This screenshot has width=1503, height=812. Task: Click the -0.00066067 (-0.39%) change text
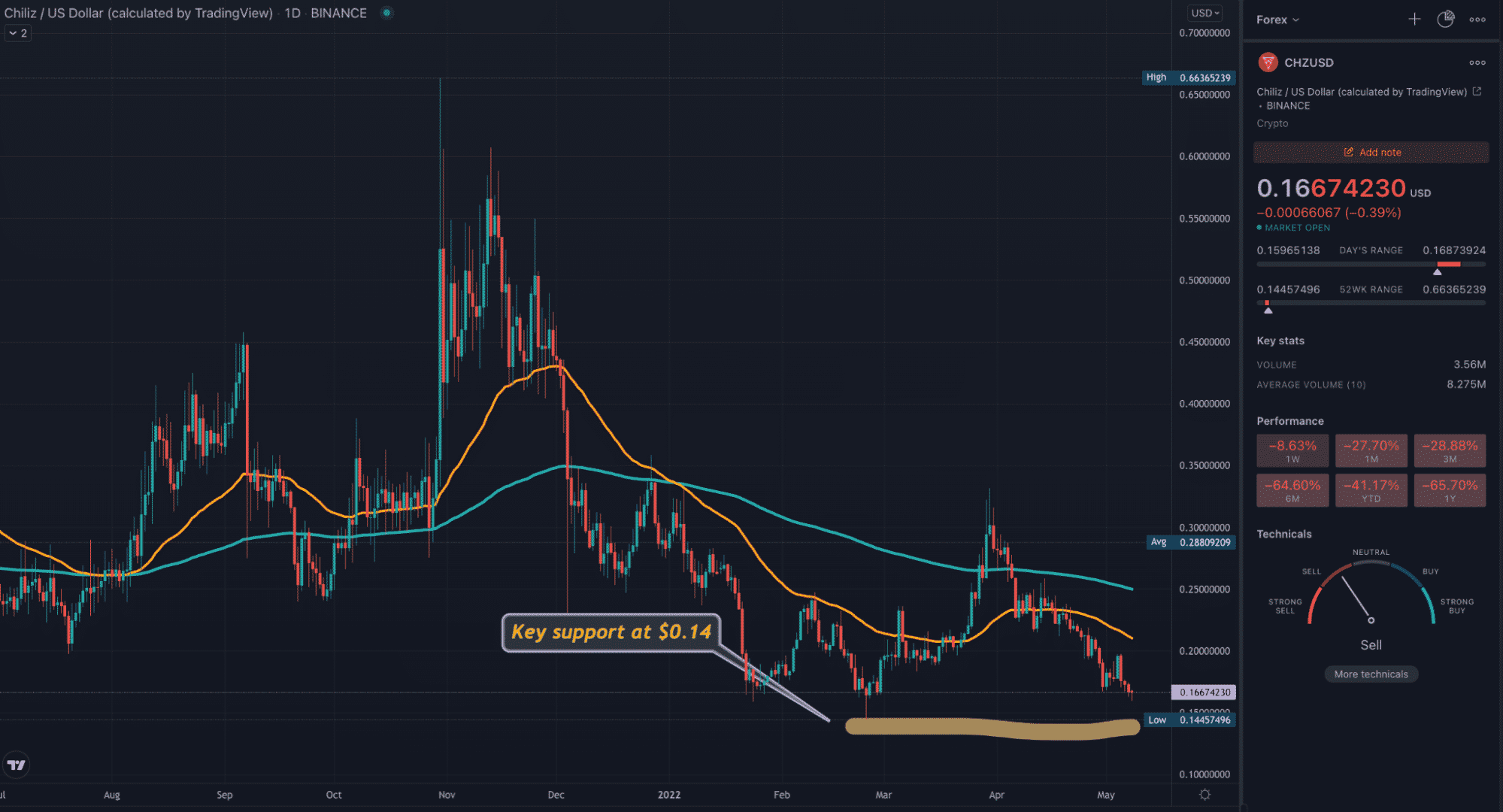[1329, 213]
